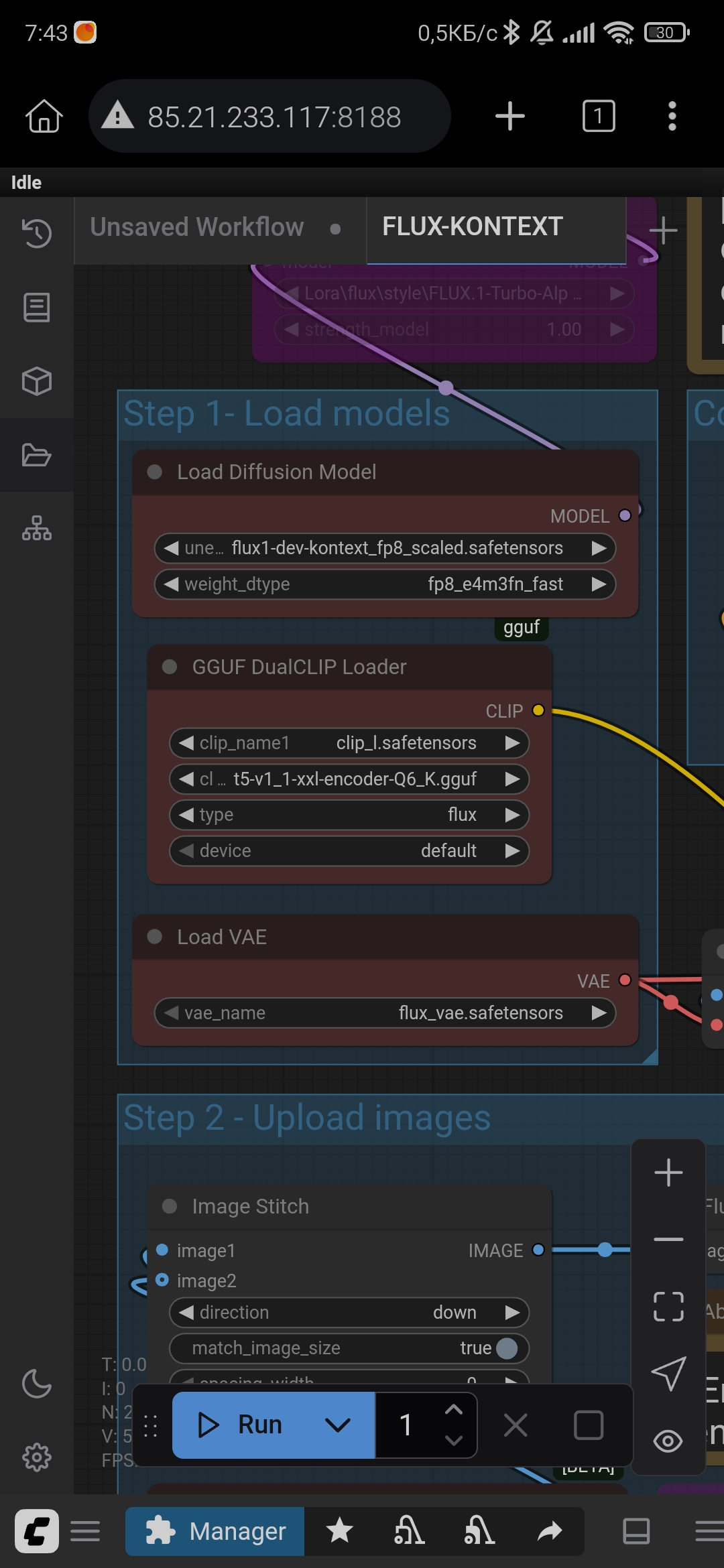Click the batch count field showing 1
724x1568 pixels.
(406, 1425)
